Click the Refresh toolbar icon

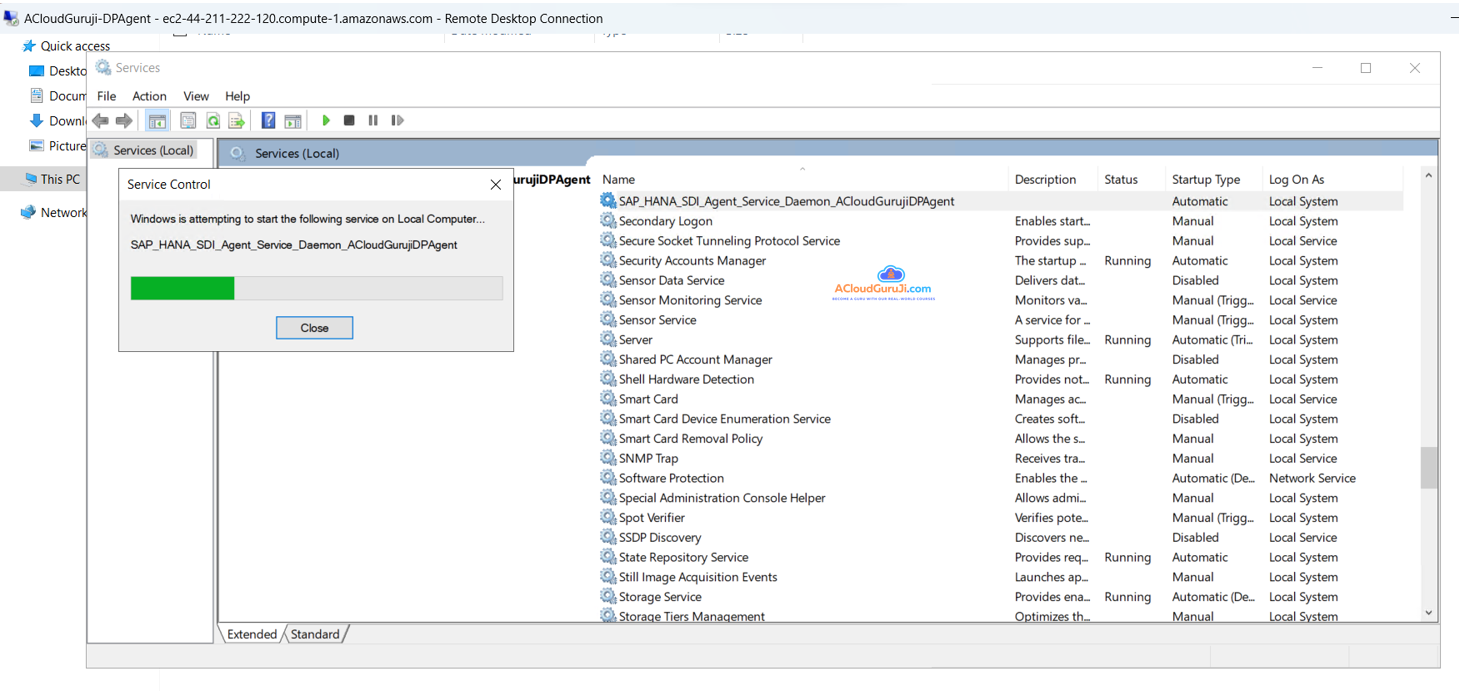click(x=213, y=121)
